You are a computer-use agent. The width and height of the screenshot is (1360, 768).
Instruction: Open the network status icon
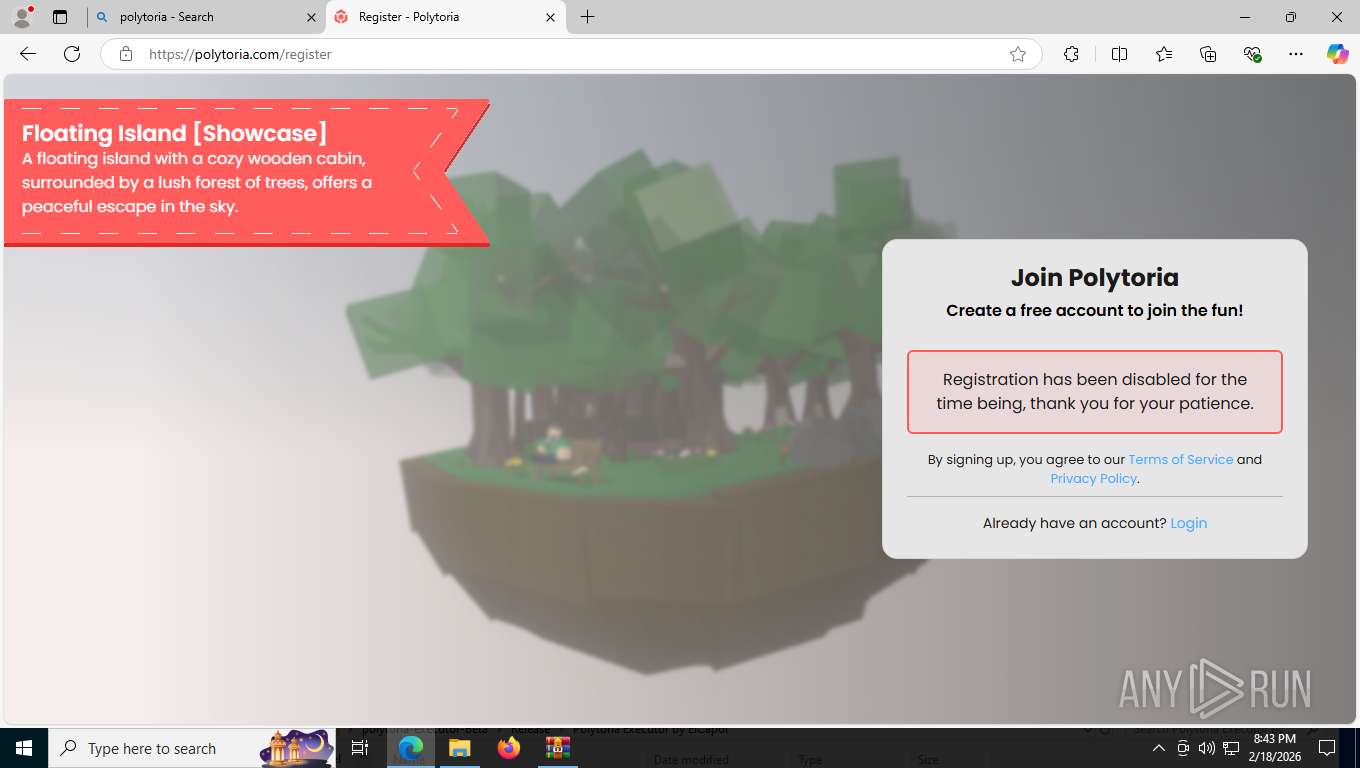click(1231, 748)
